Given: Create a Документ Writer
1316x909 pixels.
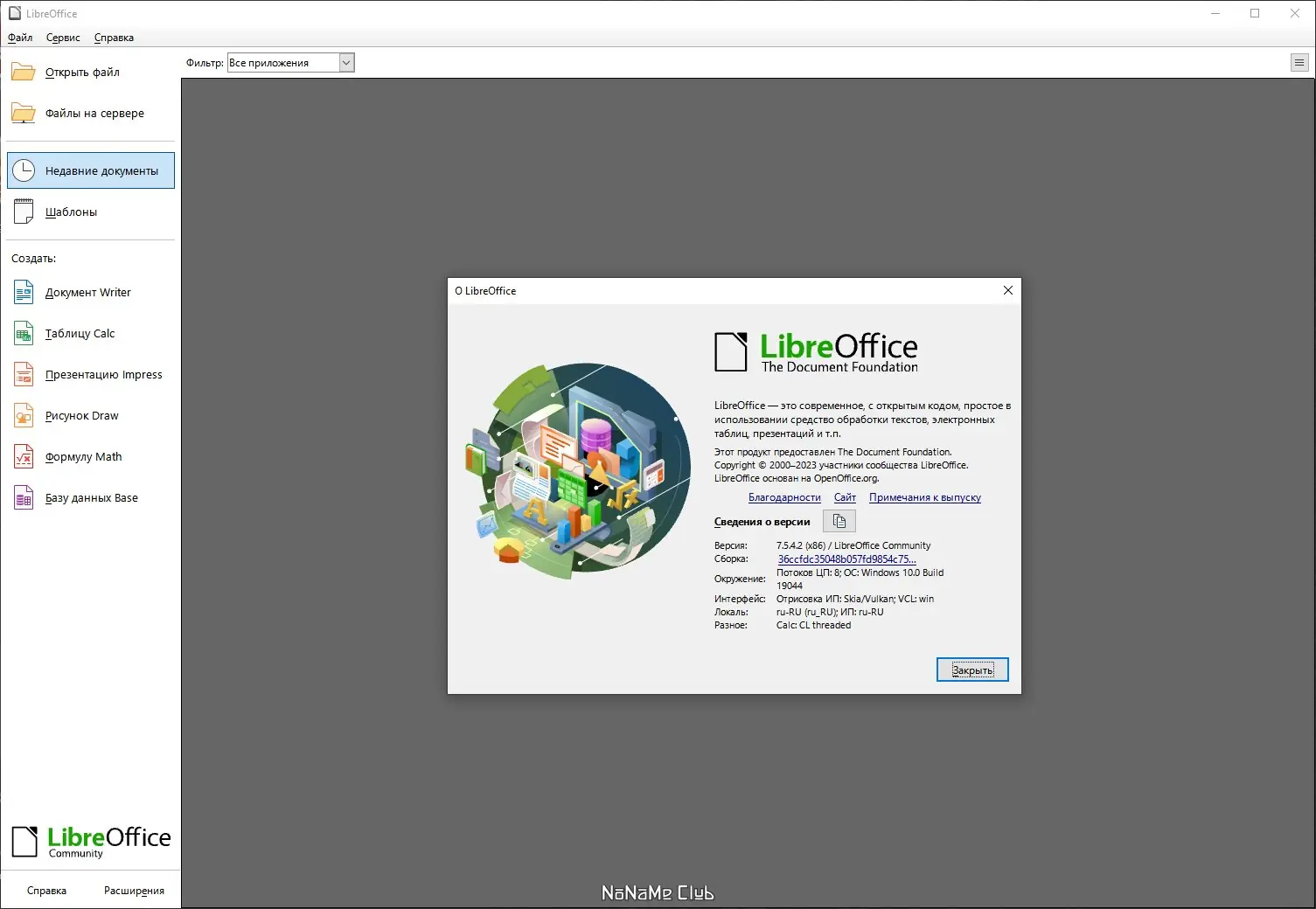Looking at the screenshot, I should [x=87, y=292].
